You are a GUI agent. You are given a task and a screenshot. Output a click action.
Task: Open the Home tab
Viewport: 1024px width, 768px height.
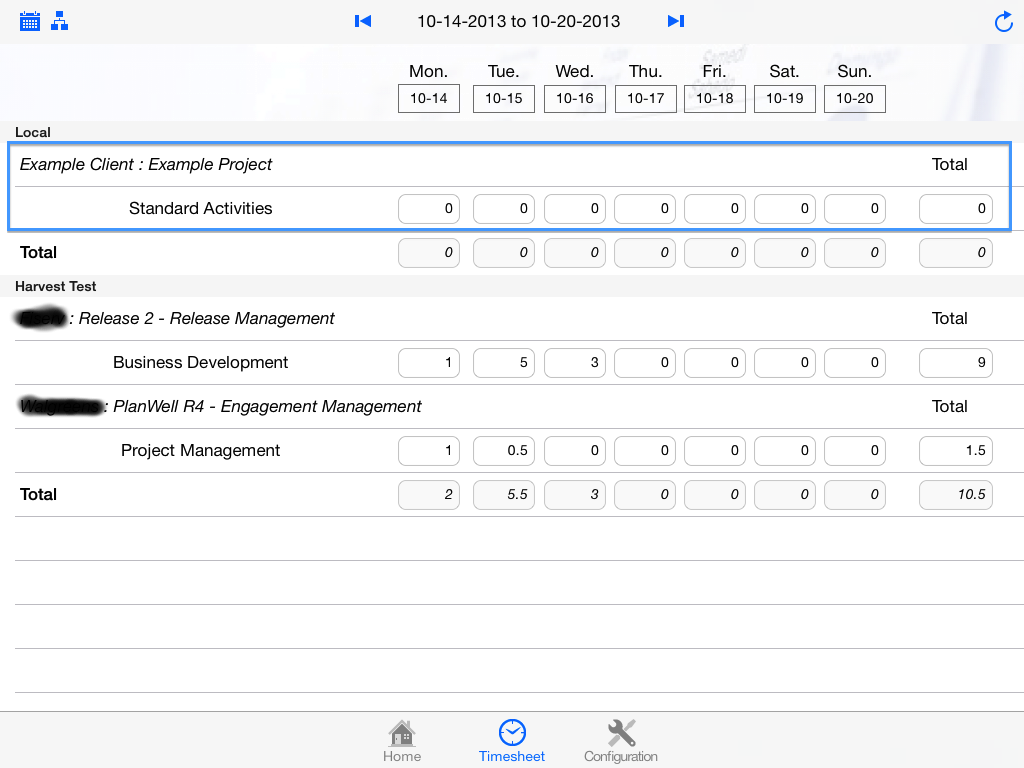coord(402,741)
